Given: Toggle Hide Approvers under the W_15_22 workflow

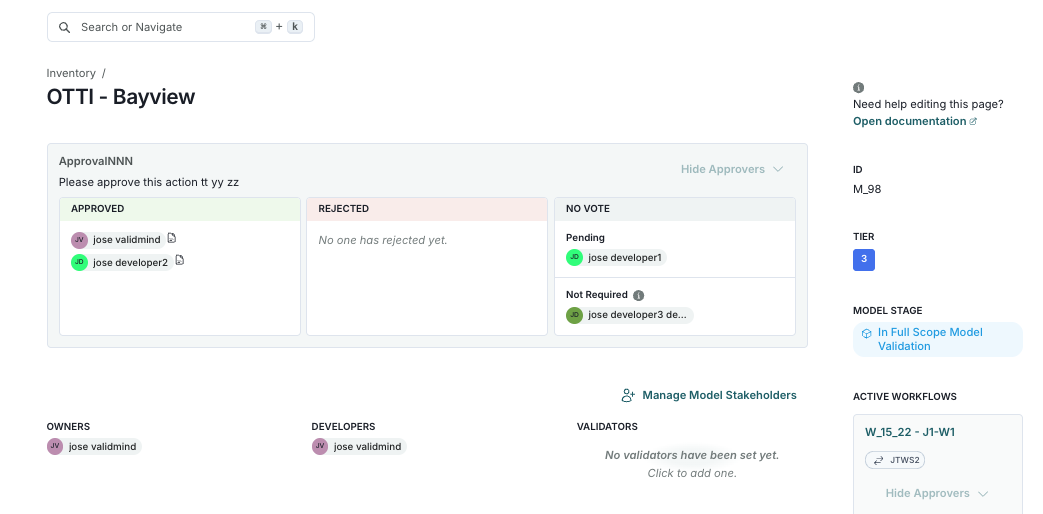Looking at the screenshot, I should 927,494.
